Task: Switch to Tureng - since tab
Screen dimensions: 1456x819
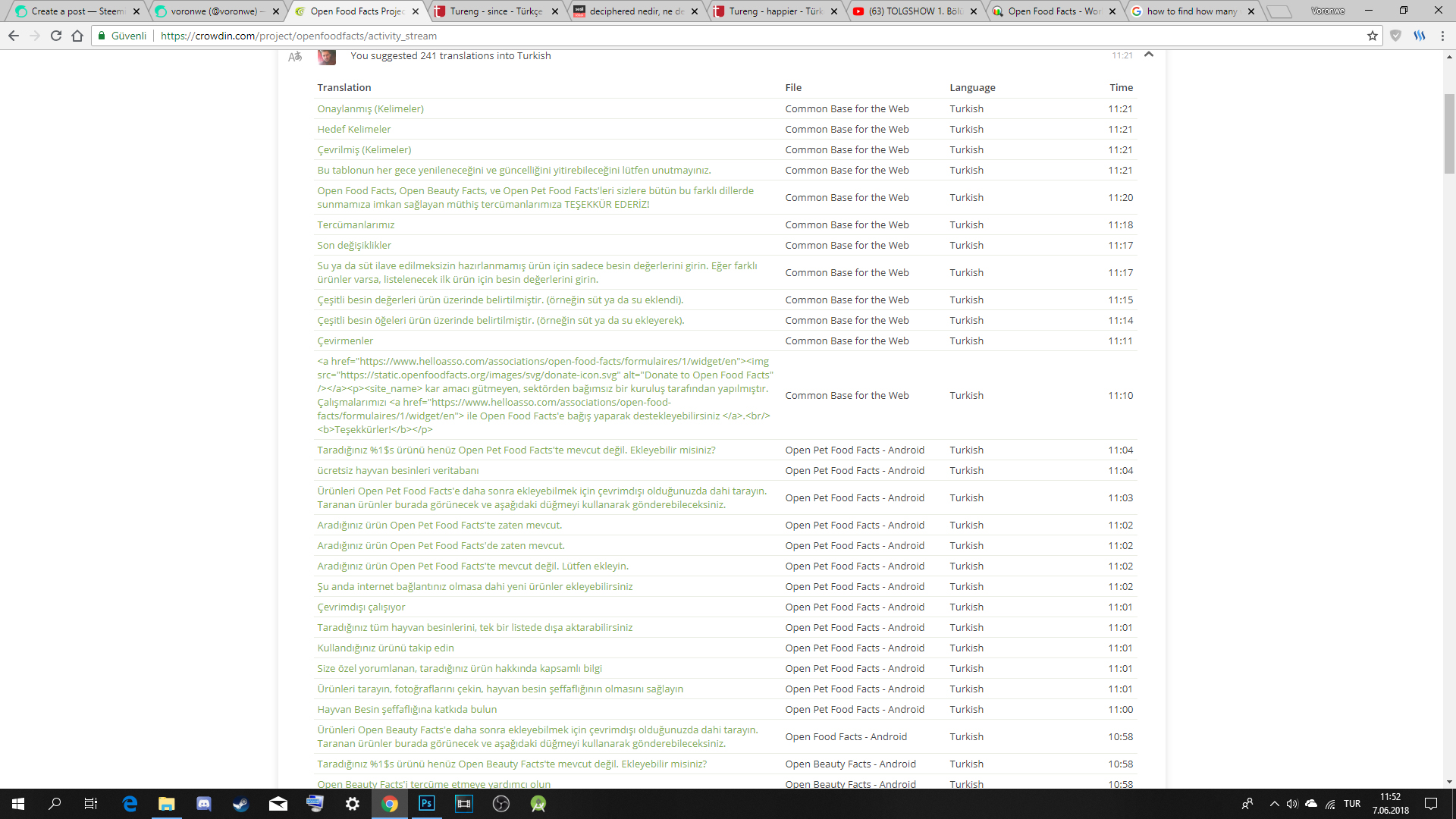Action: [x=497, y=11]
